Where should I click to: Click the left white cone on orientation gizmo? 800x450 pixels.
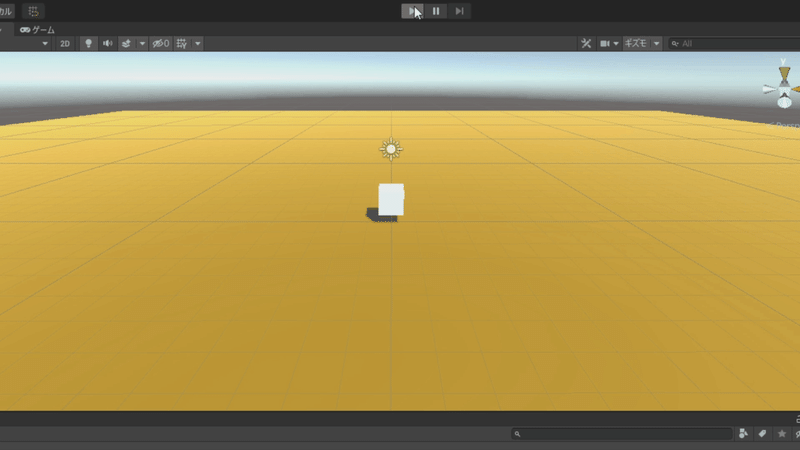point(769,89)
